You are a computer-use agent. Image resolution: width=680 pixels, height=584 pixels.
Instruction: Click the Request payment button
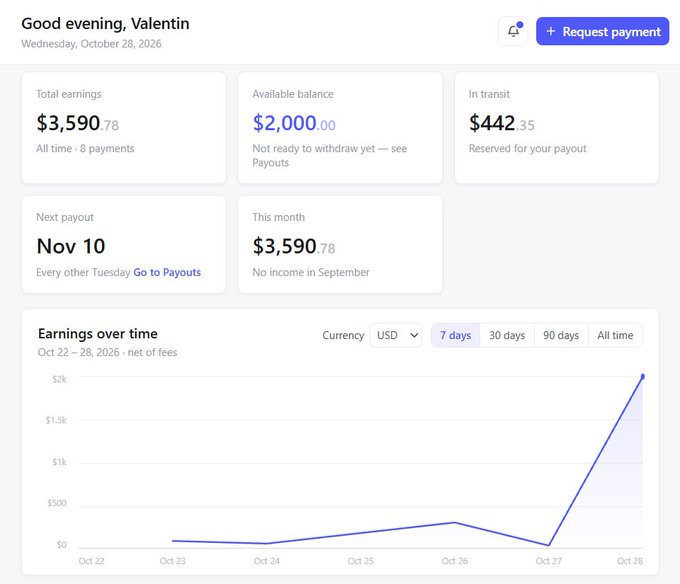point(602,31)
